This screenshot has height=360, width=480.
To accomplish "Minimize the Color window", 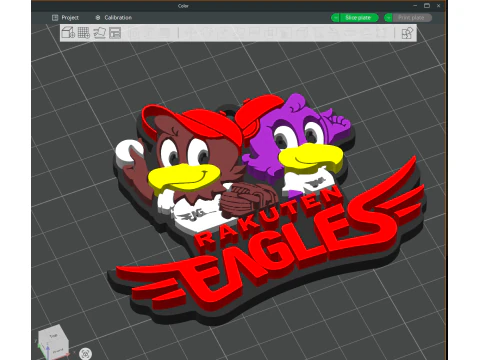I will tap(415, 6).
